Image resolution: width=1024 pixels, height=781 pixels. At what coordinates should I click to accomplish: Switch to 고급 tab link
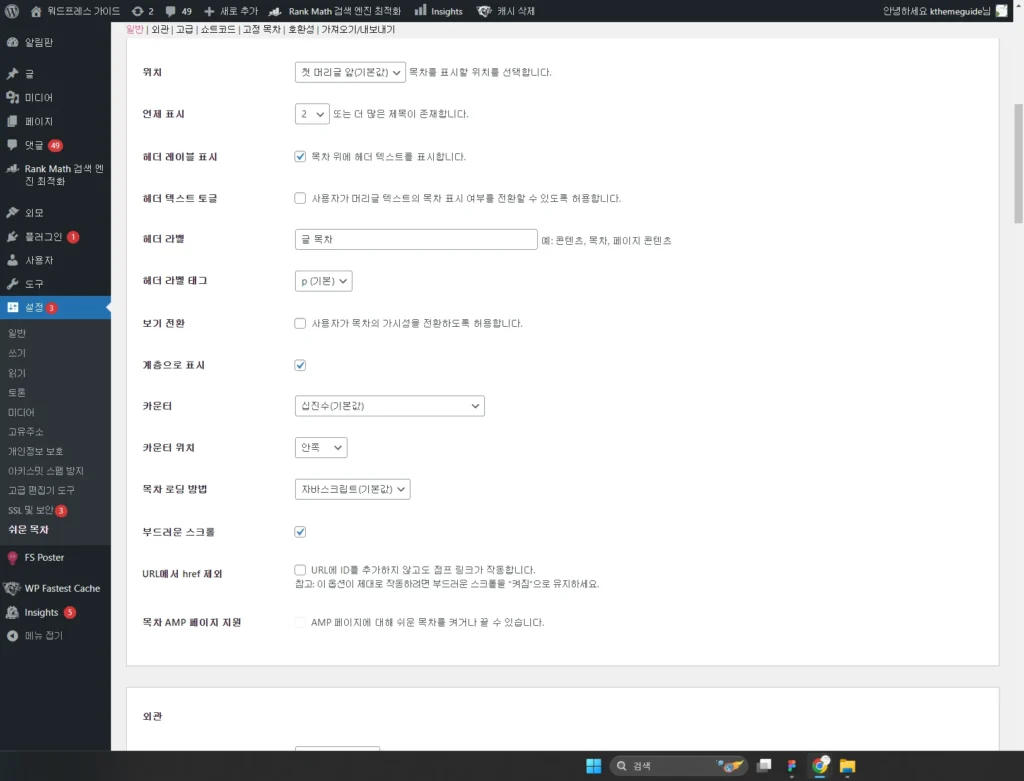pyautogui.click(x=185, y=29)
